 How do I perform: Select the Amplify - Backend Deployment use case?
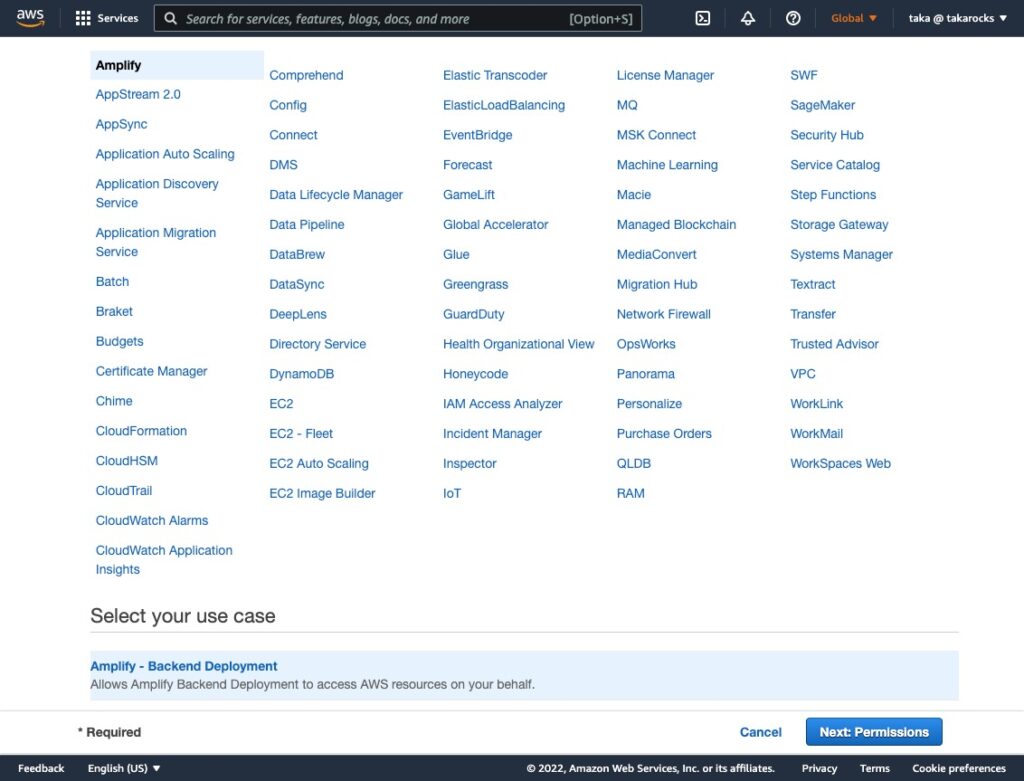(x=524, y=675)
